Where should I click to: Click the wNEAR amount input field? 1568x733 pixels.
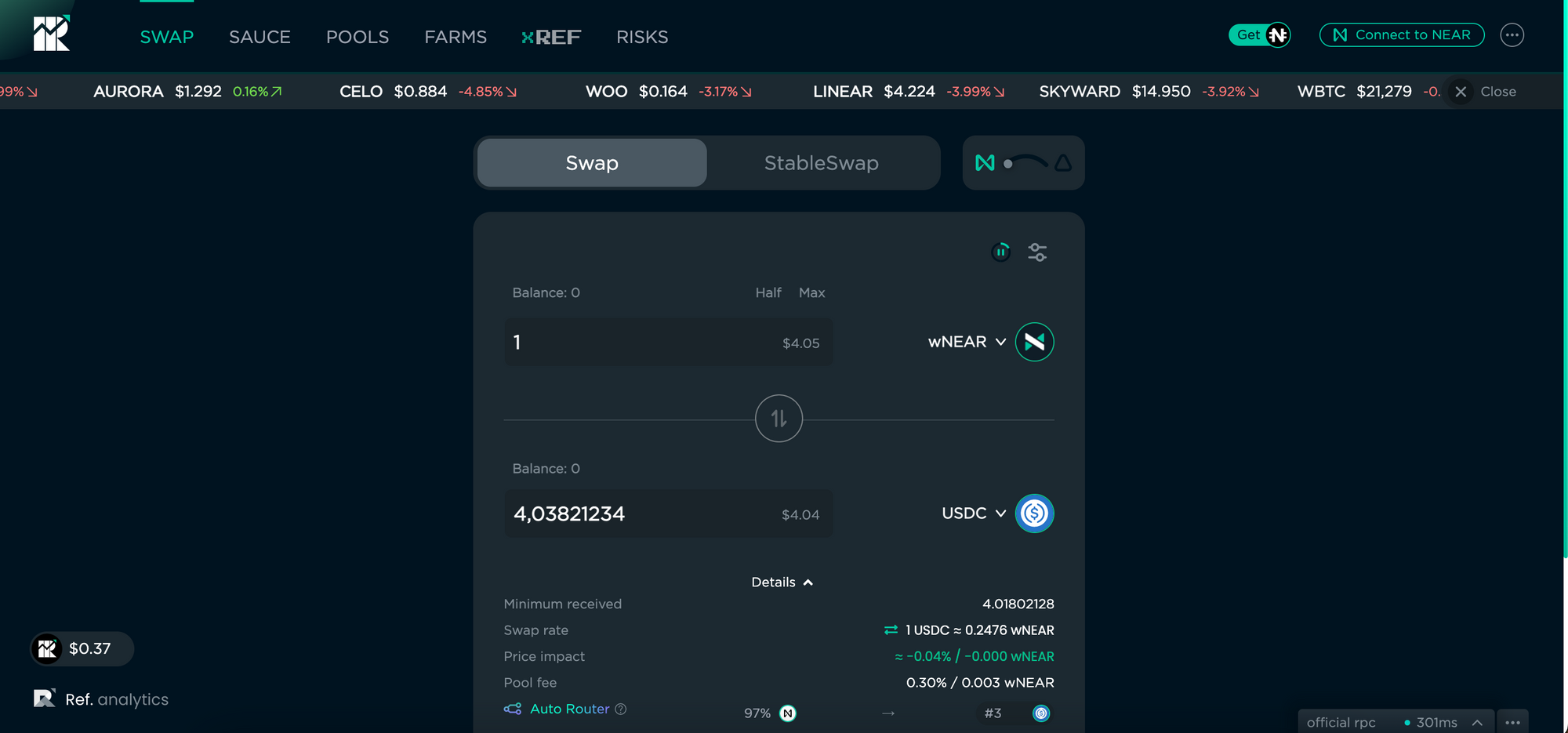tap(669, 342)
